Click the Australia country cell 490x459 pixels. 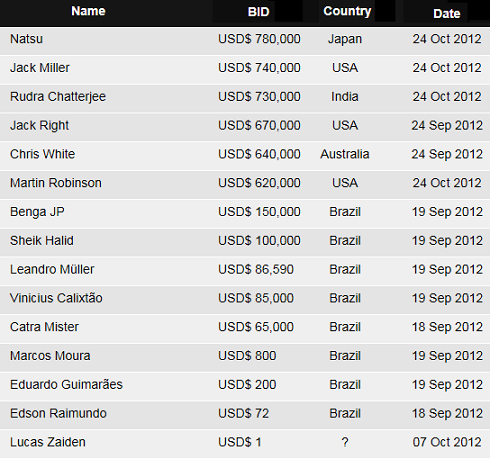(x=345, y=154)
